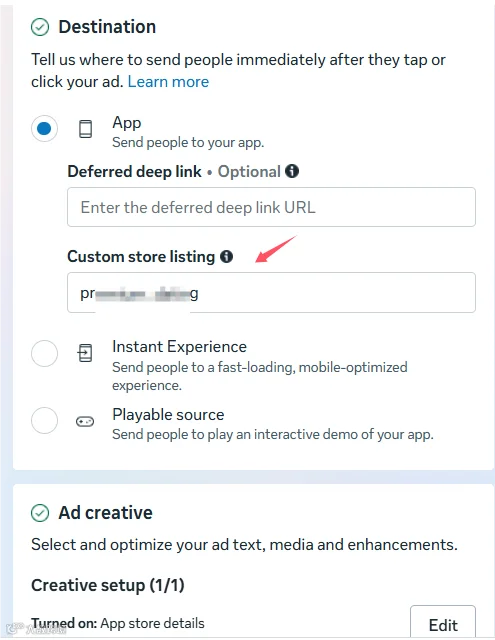Select the App destination radio button
Viewport: 495px width, 640px height.
(x=44, y=129)
